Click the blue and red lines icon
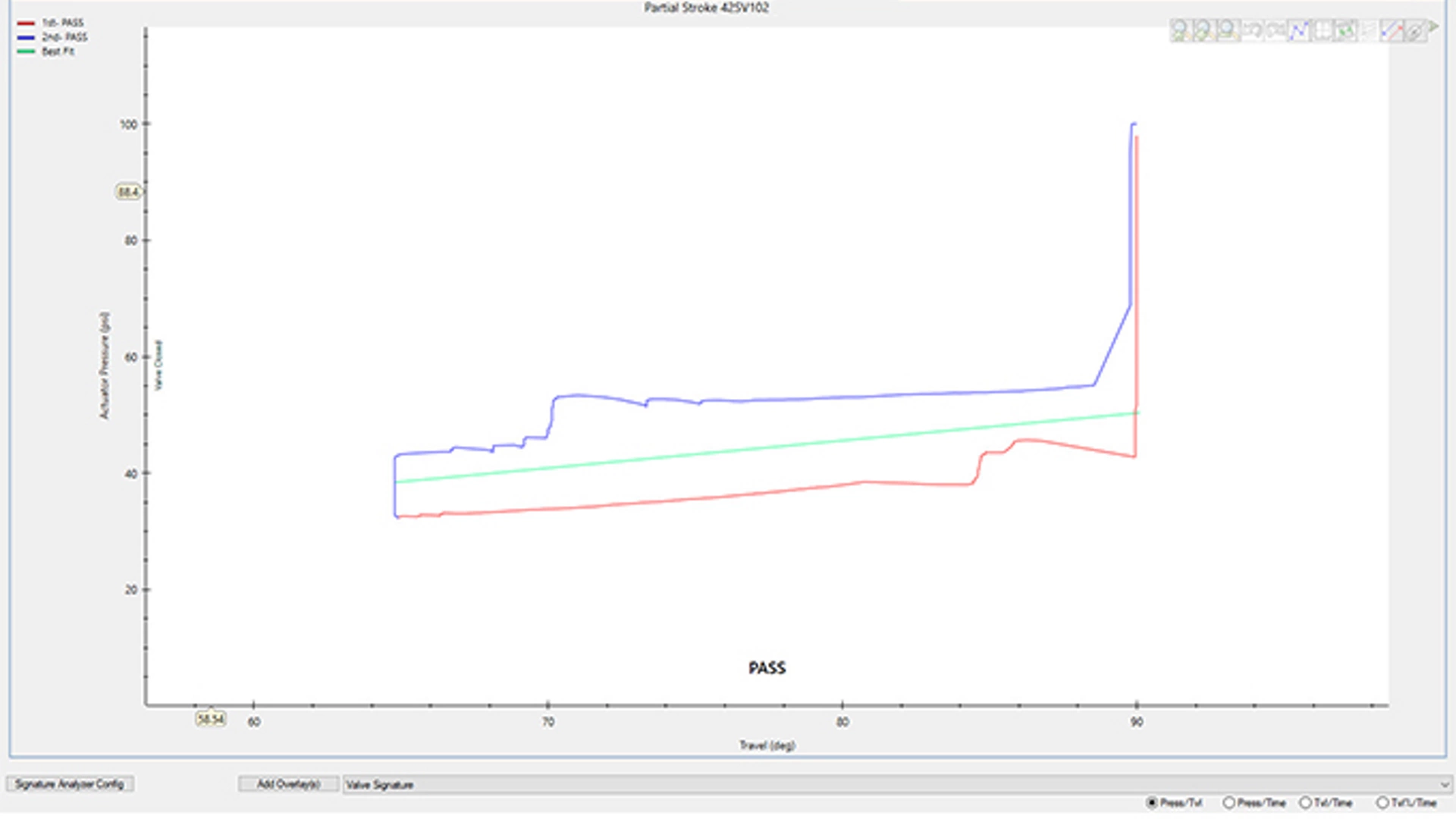1456x819 pixels. pos(1392,30)
